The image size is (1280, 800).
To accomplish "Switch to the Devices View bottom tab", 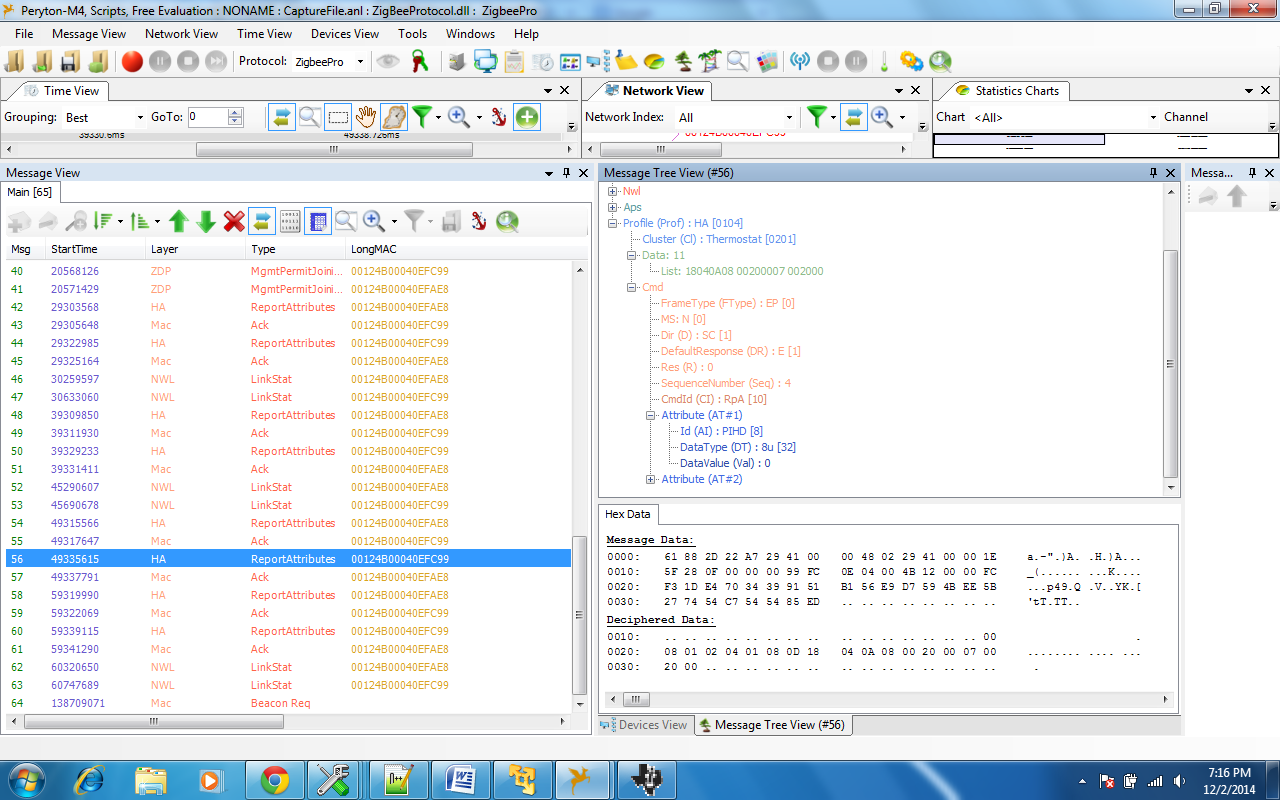I will (x=644, y=725).
